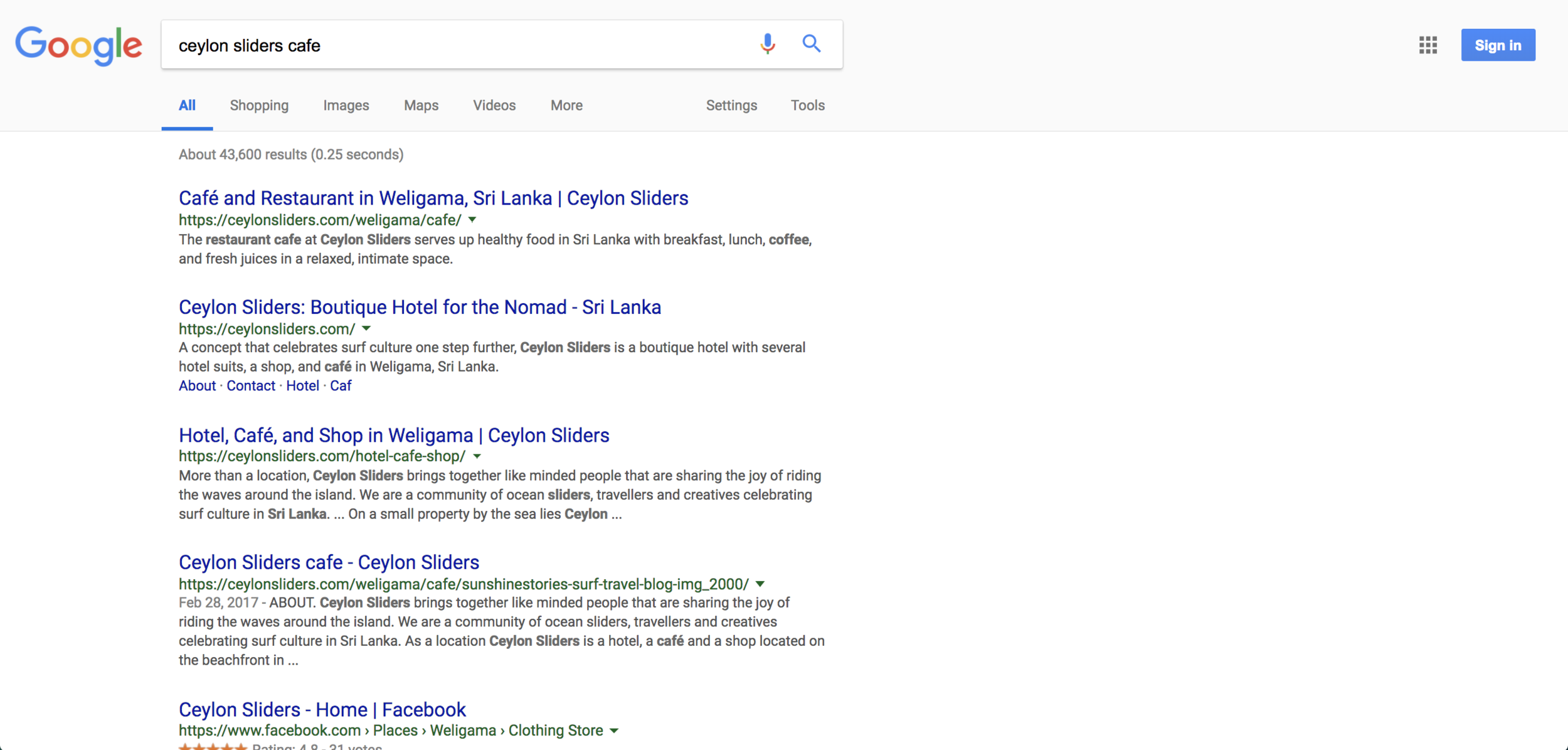Click the search magnifier icon
This screenshot has width=1568, height=750.
tap(811, 44)
